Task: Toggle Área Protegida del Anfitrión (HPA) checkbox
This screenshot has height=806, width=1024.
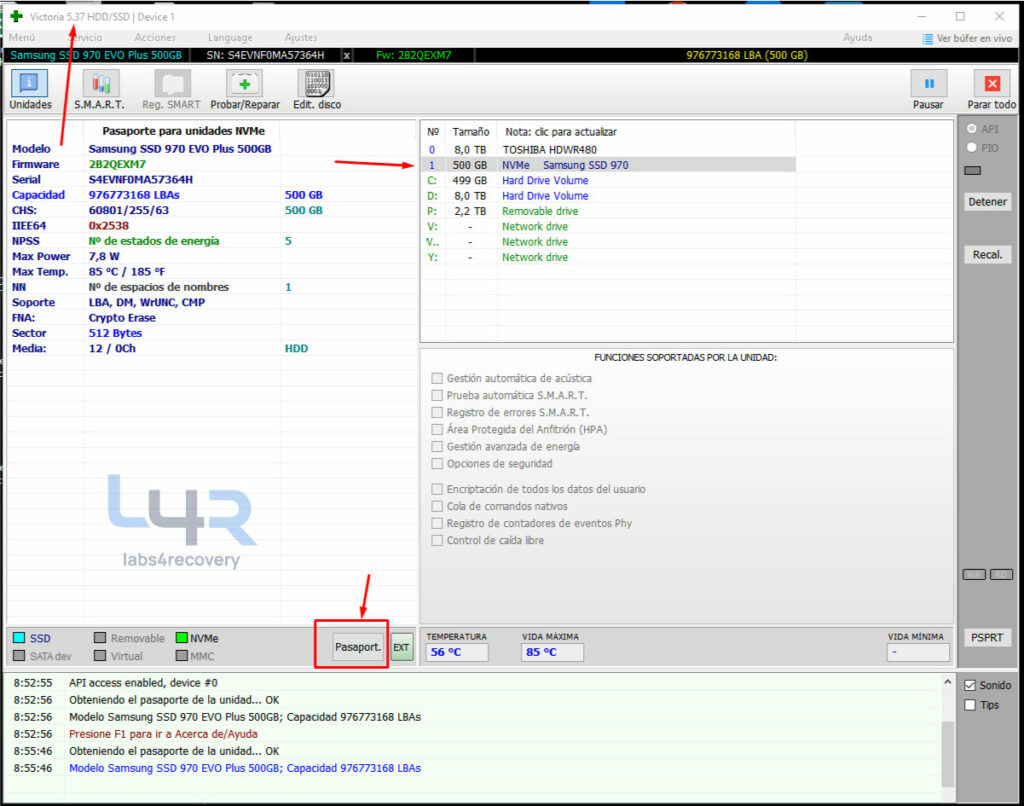Action: pyautogui.click(x=437, y=429)
